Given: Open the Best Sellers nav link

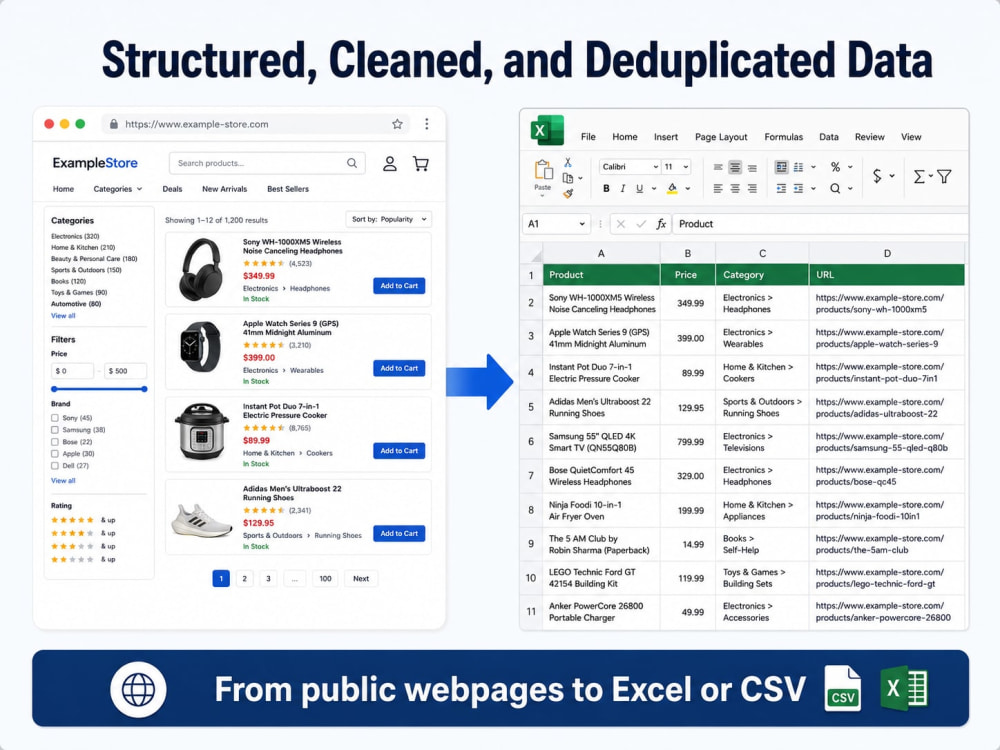Looking at the screenshot, I should pyautogui.click(x=288, y=189).
